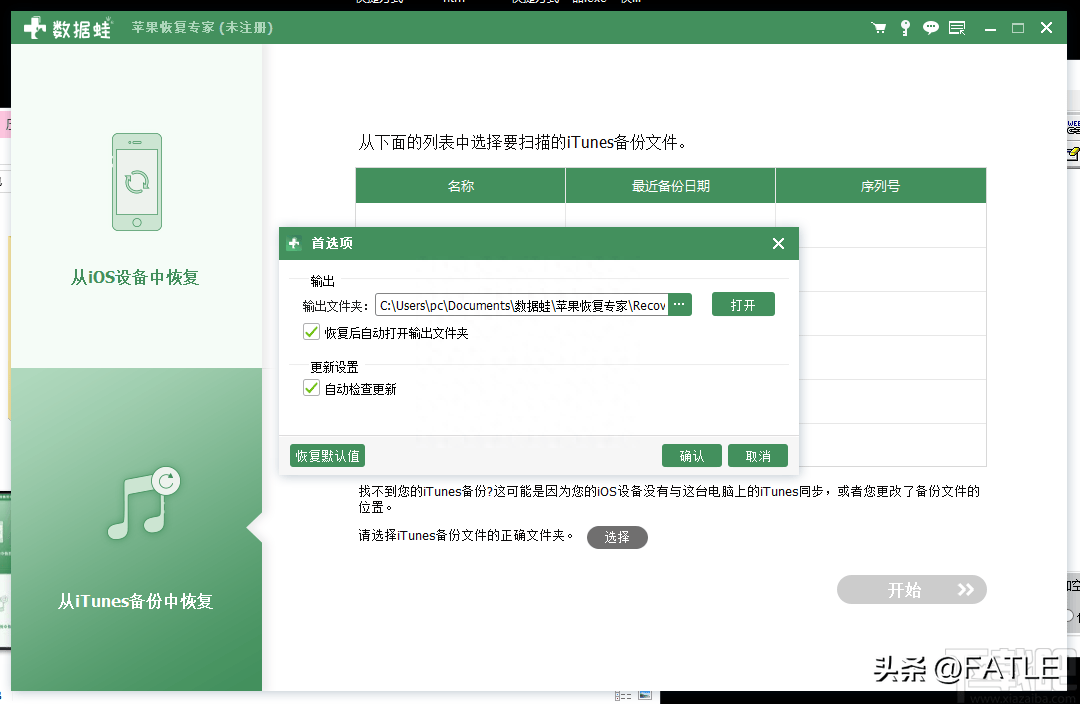The image size is (1080, 704).
Task: Toggle the 自动检查更新 checkbox
Action: click(311, 388)
